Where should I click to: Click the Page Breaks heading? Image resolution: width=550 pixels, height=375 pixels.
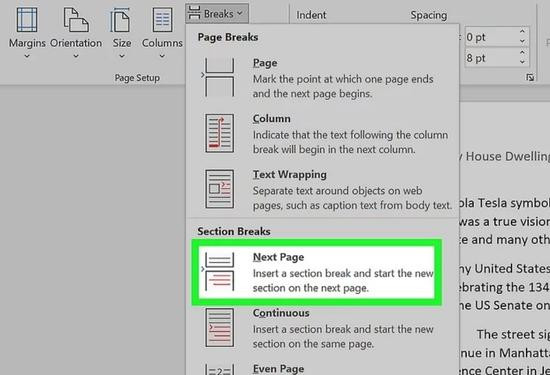coord(228,37)
